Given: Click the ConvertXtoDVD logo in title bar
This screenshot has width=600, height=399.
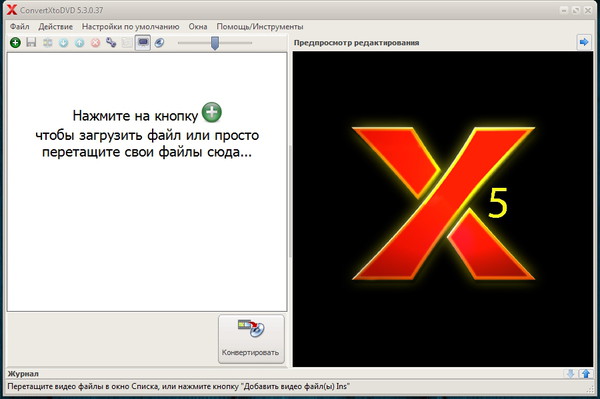Looking at the screenshot, I should tap(12, 10).
